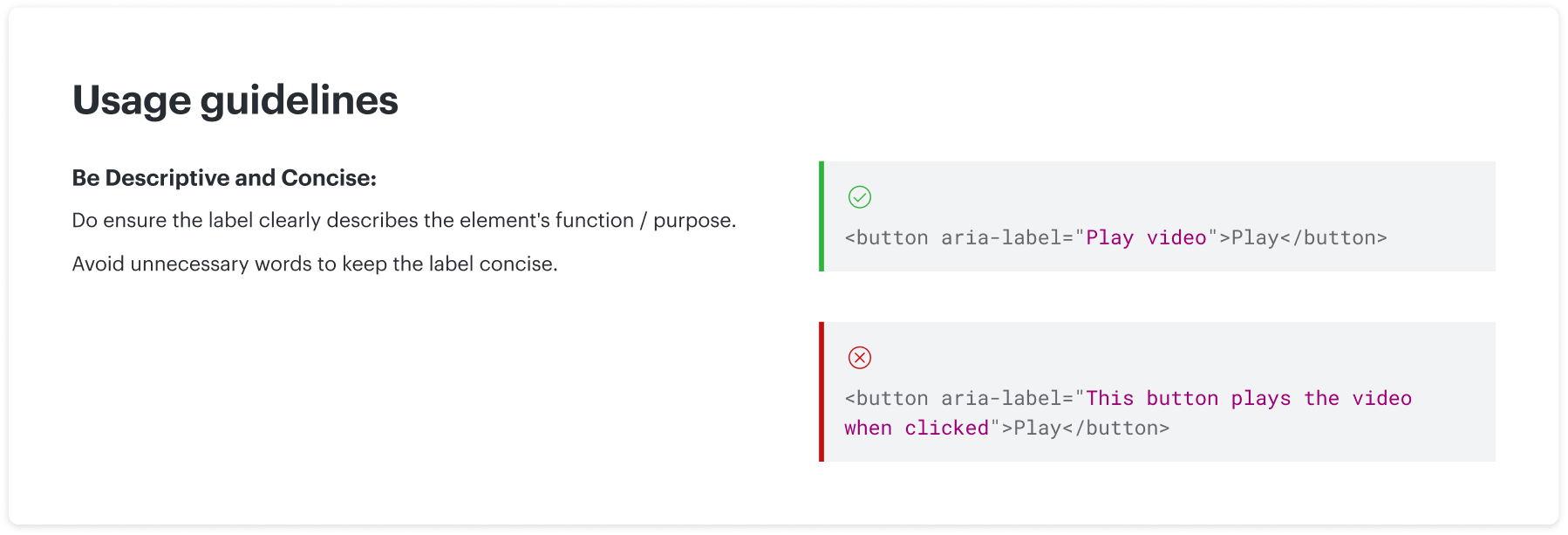Click the "Be Descriptive and Concise:" subheading
The image size is (1568, 535).
tap(224, 178)
